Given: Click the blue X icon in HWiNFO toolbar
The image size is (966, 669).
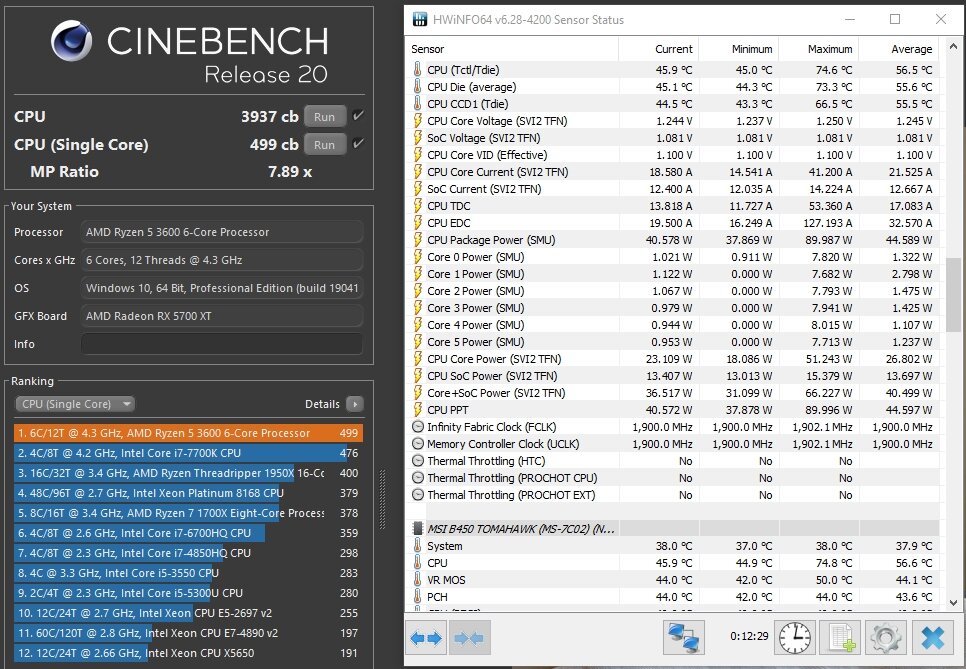Looking at the screenshot, I should pos(932,638).
